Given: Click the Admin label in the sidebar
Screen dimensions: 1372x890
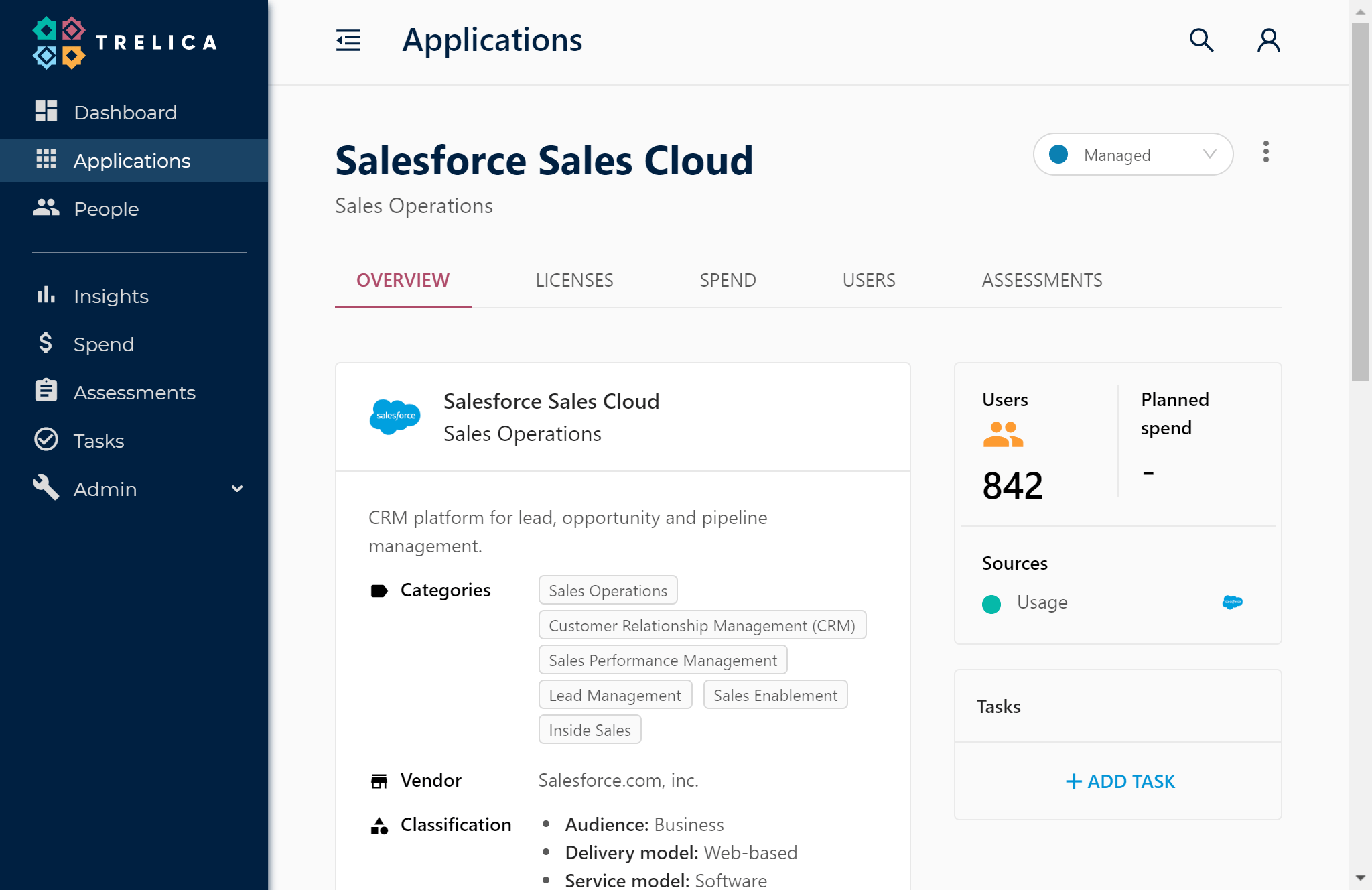Looking at the screenshot, I should point(105,489).
